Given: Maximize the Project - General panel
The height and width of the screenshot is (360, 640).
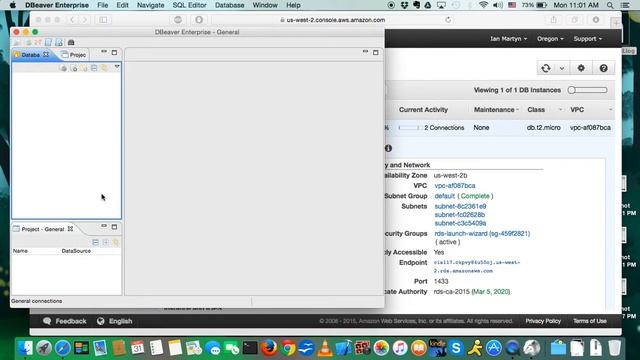Looking at the screenshot, I should (114, 227).
